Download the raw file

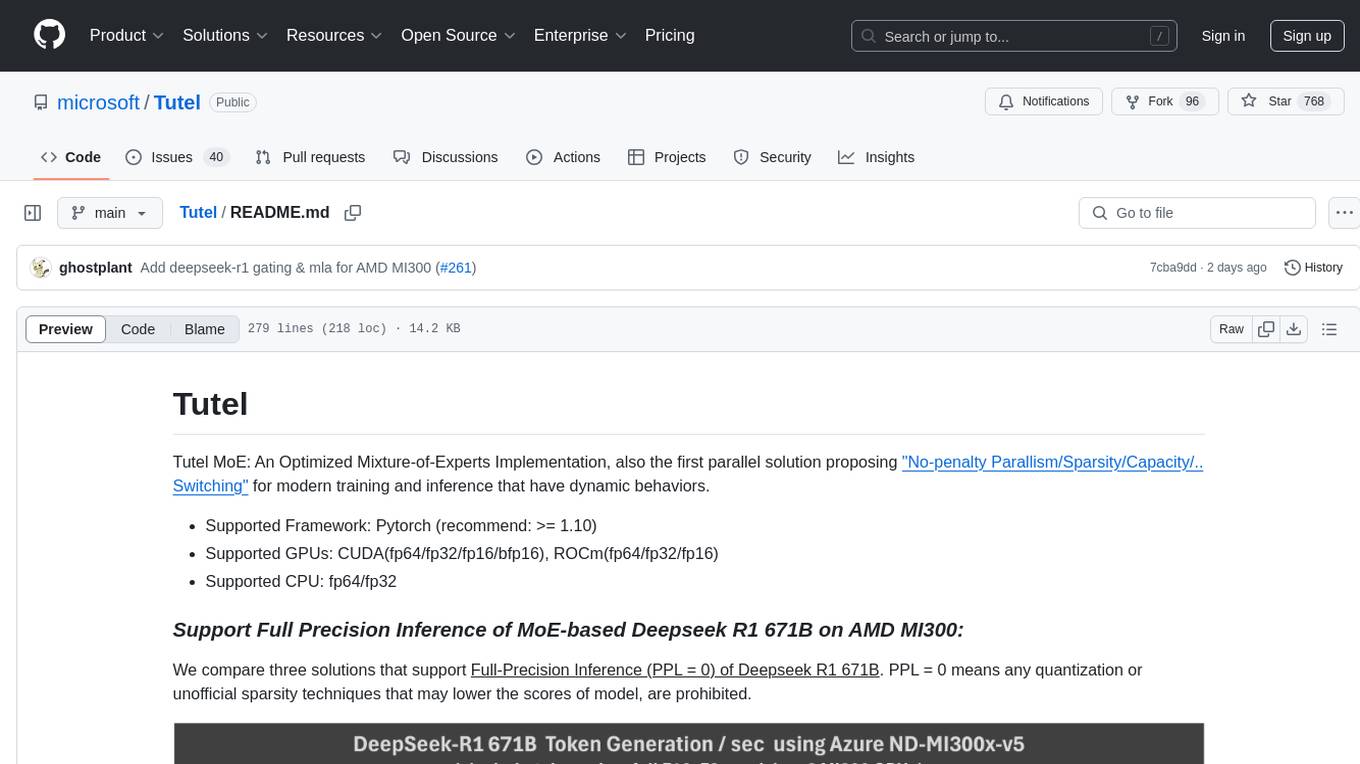tap(1293, 329)
